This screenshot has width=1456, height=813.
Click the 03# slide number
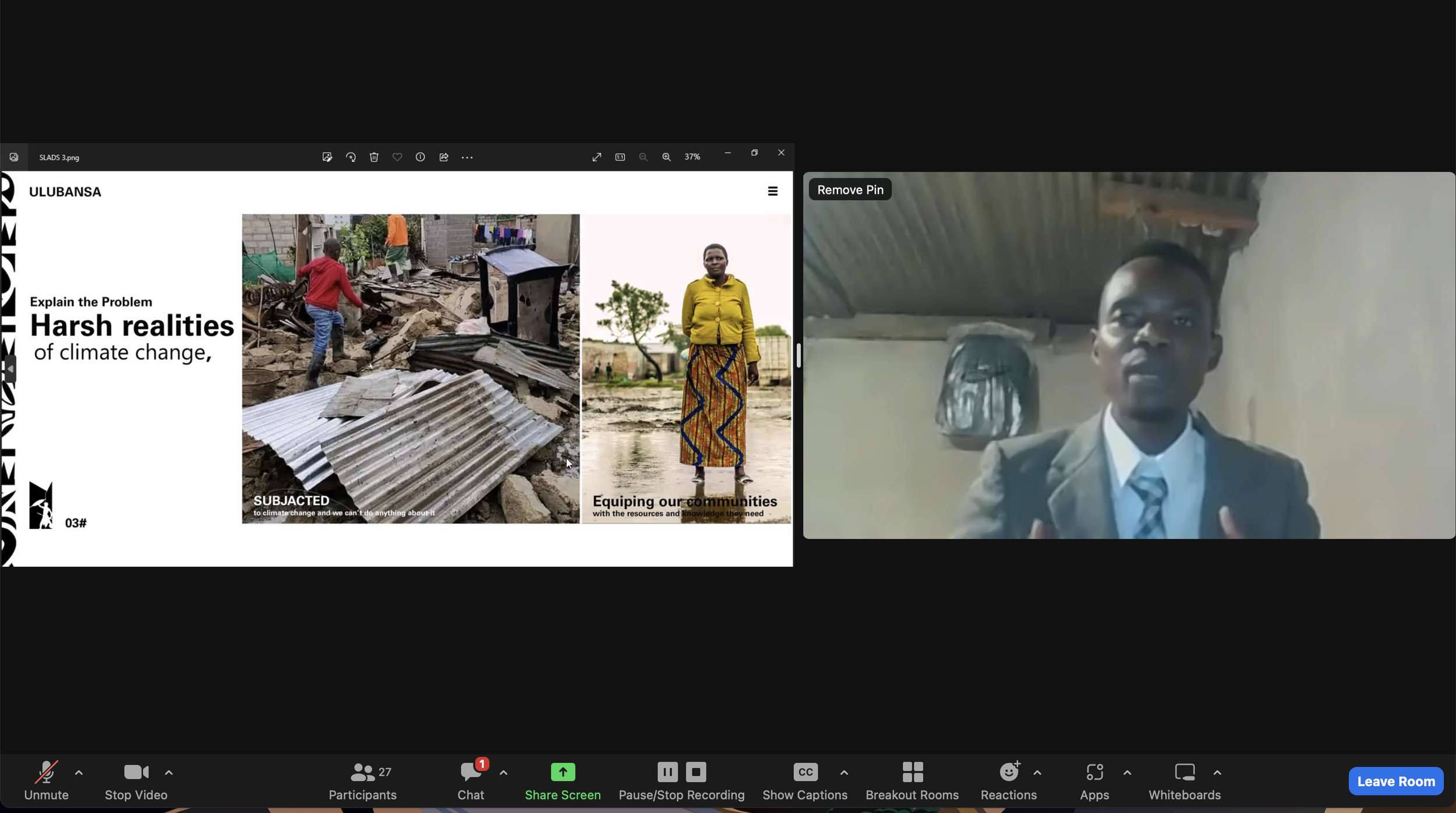(x=76, y=523)
